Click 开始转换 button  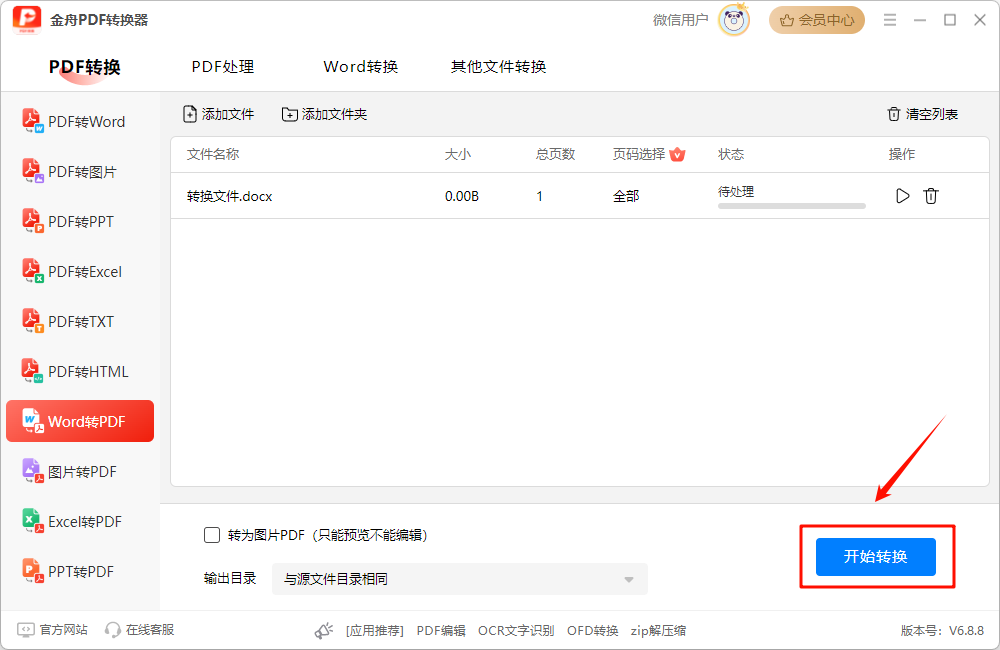coord(876,557)
